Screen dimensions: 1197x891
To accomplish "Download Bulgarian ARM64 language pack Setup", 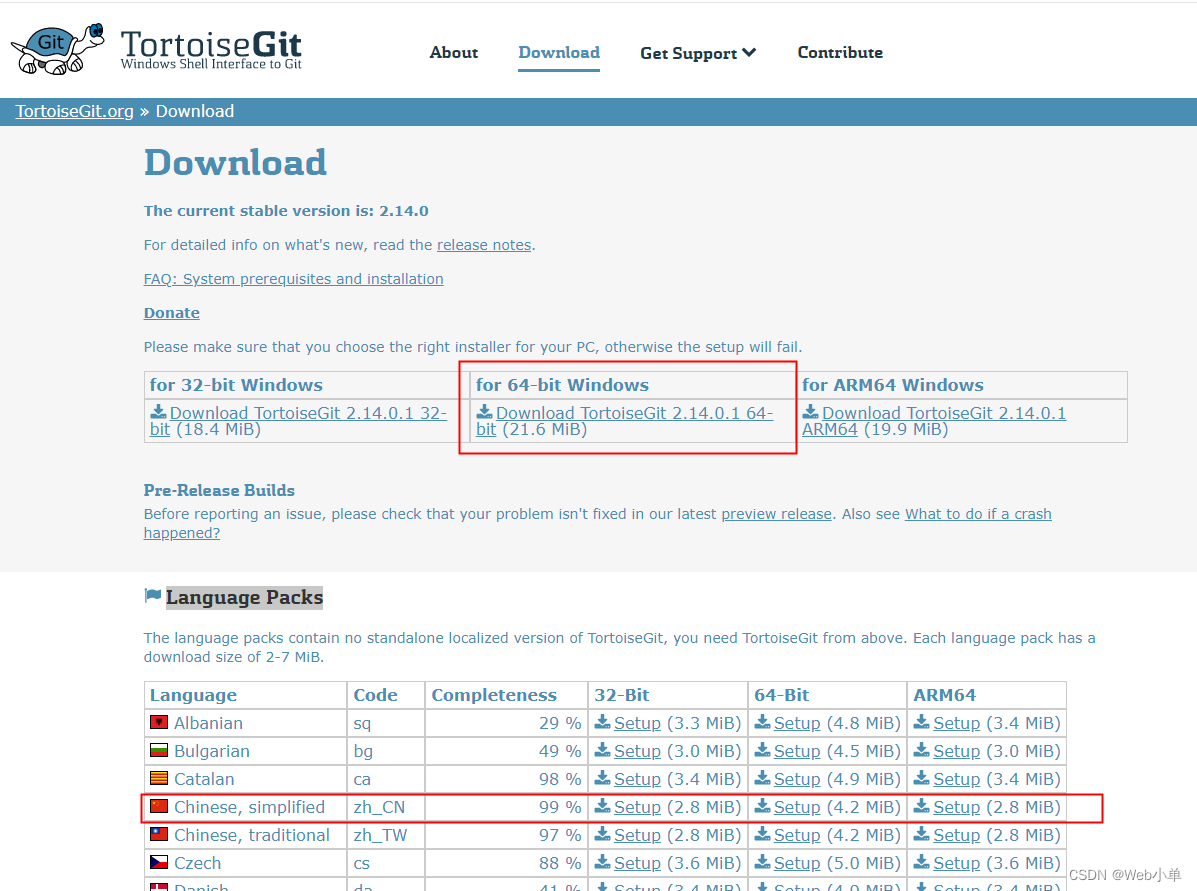I will [x=957, y=751].
